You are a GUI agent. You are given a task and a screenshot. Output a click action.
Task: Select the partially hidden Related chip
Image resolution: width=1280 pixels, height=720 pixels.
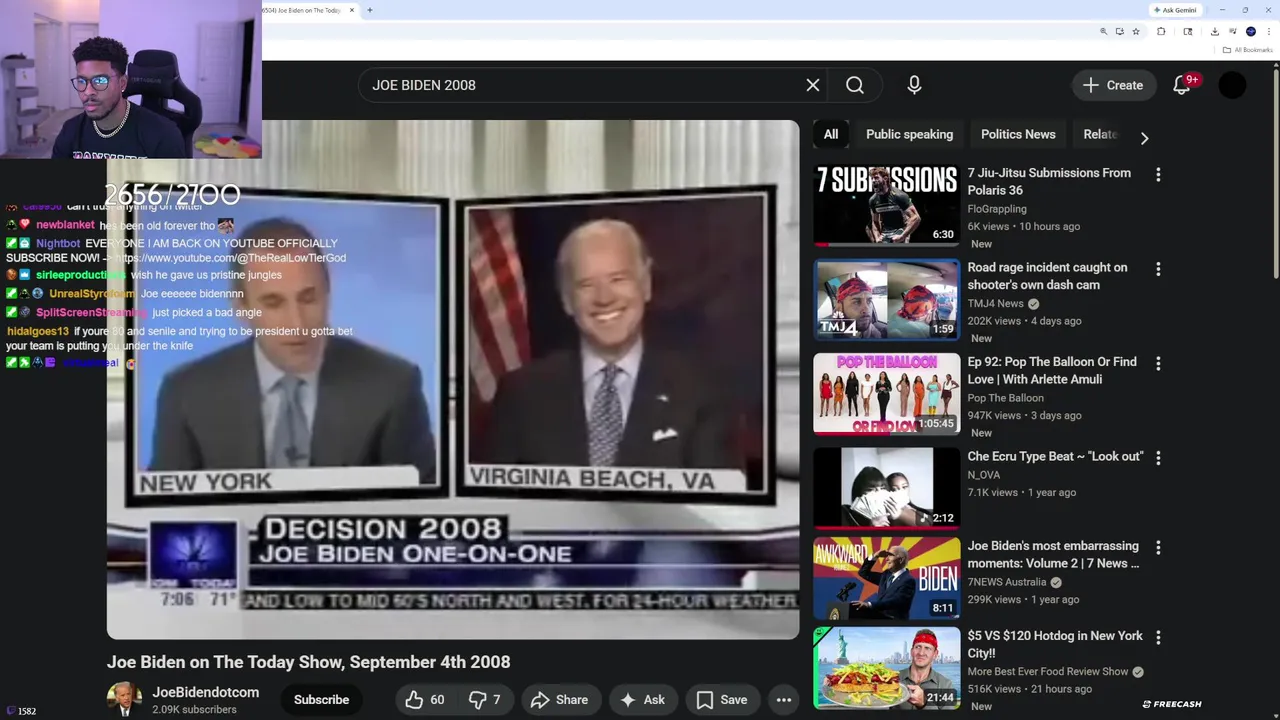1100,134
